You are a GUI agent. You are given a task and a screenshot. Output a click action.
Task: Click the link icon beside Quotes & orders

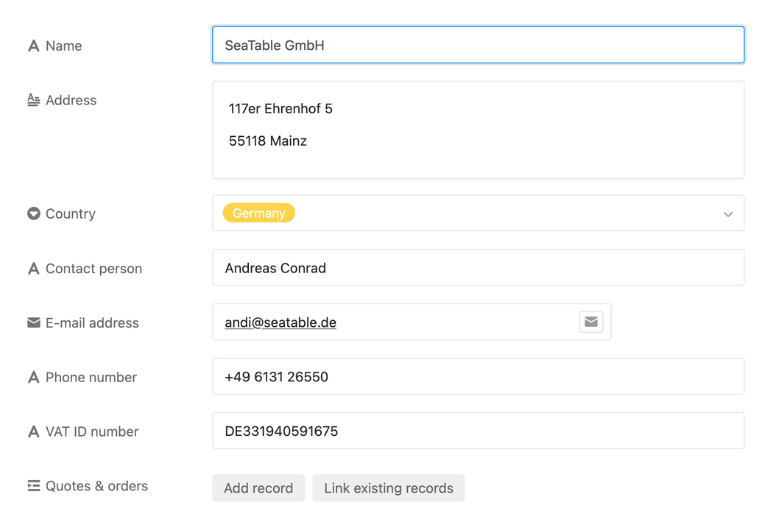click(x=33, y=485)
